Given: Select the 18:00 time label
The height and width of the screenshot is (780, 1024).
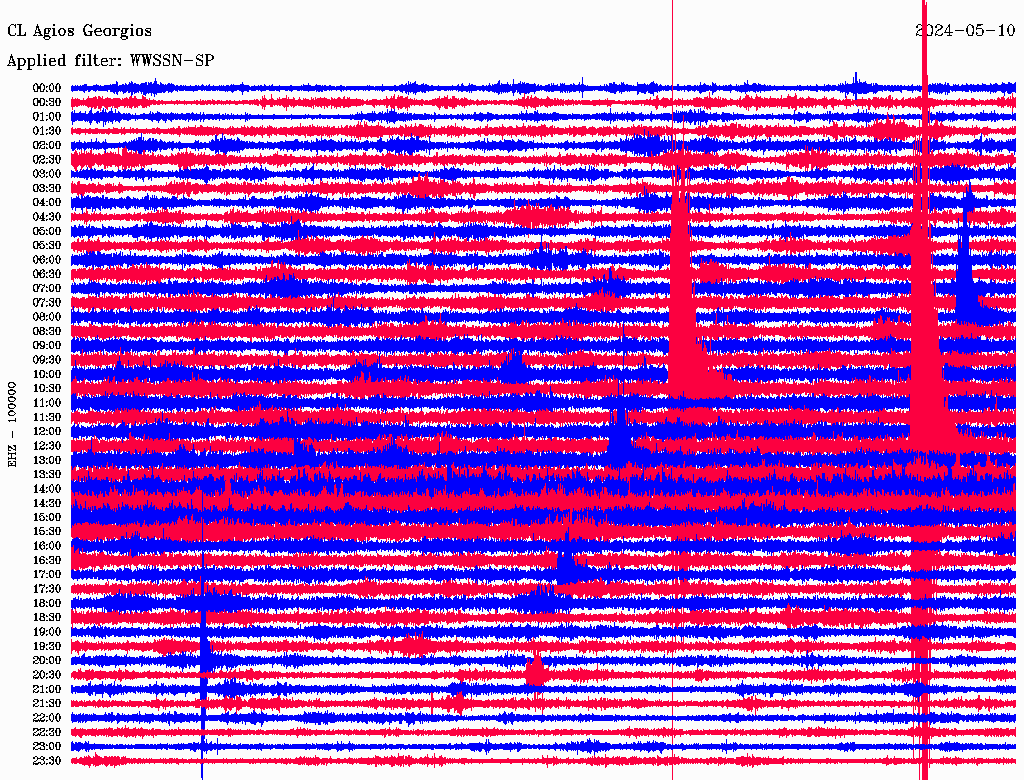Looking at the screenshot, I should pos(47,604).
